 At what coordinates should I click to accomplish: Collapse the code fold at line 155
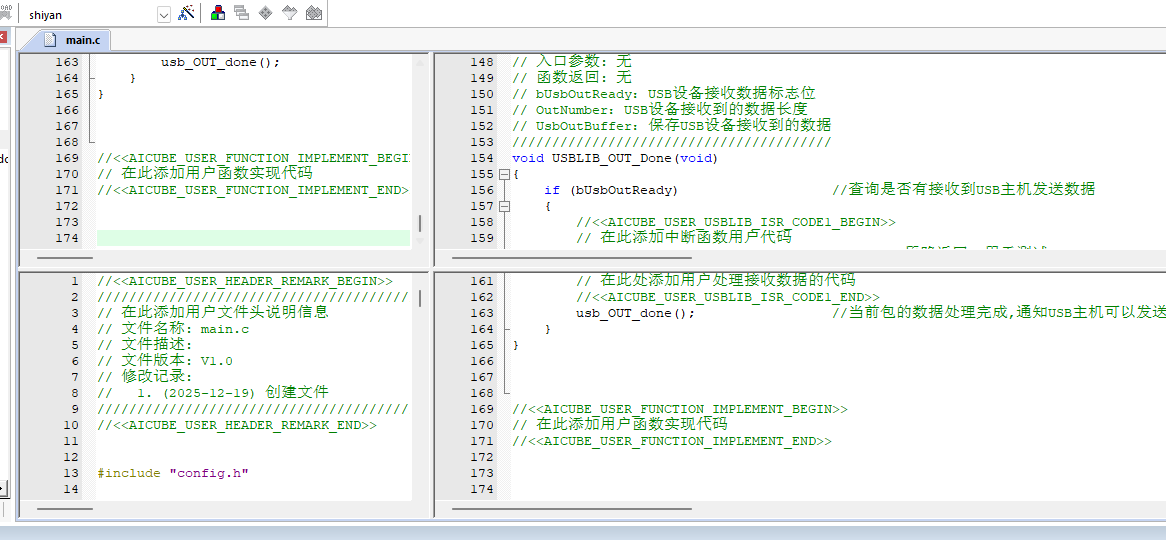click(503, 174)
